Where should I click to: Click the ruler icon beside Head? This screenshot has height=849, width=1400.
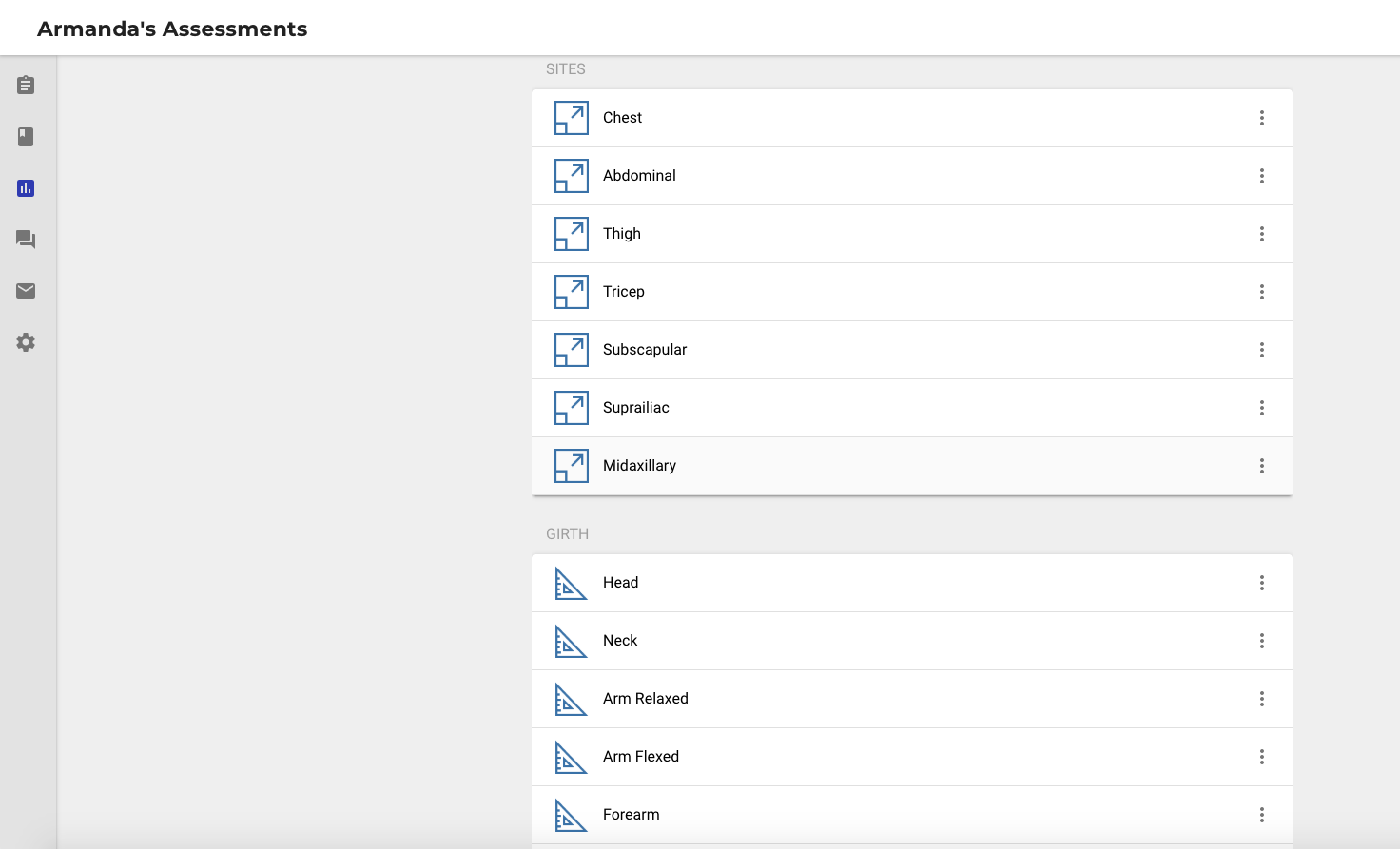571,584
